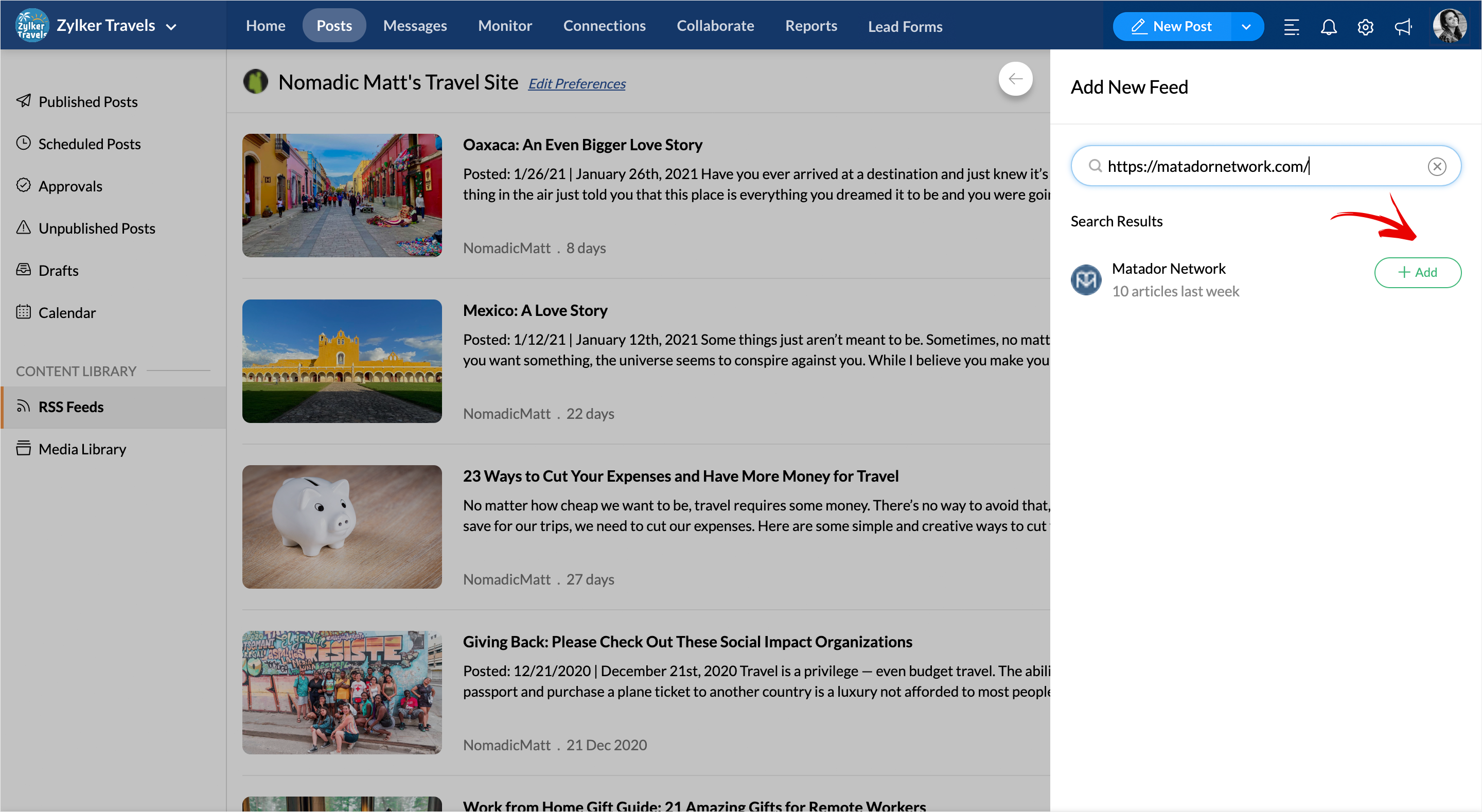This screenshot has height=812, width=1482.
Task: Click the megaphone announcements icon
Action: coord(1403,26)
